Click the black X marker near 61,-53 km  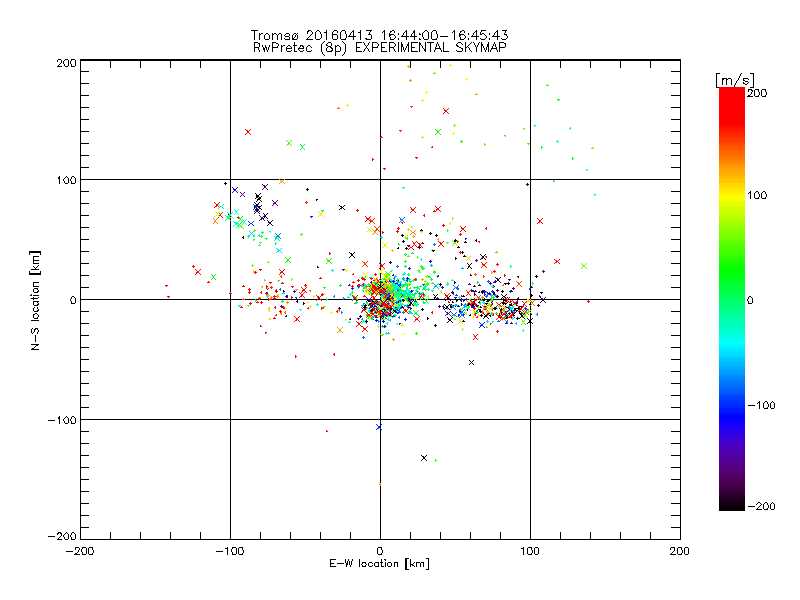click(x=471, y=363)
